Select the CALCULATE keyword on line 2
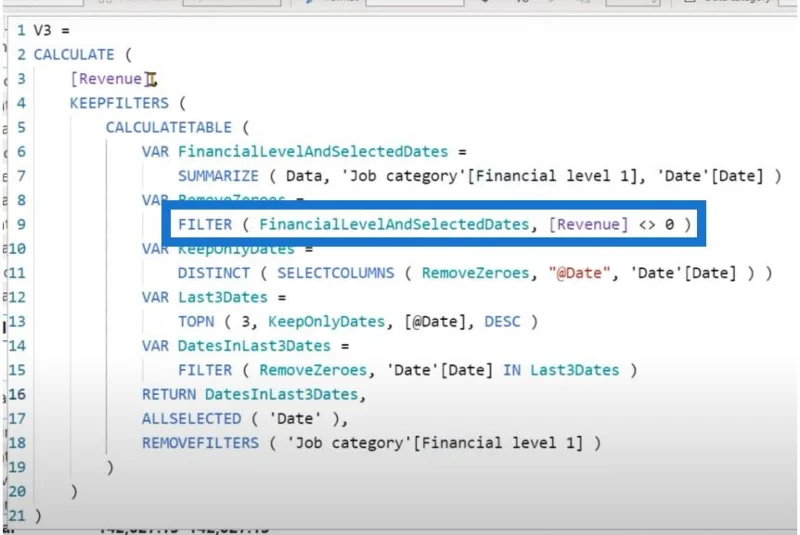The width and height of the screenshot is (800, 535). [x=74, y=55]
